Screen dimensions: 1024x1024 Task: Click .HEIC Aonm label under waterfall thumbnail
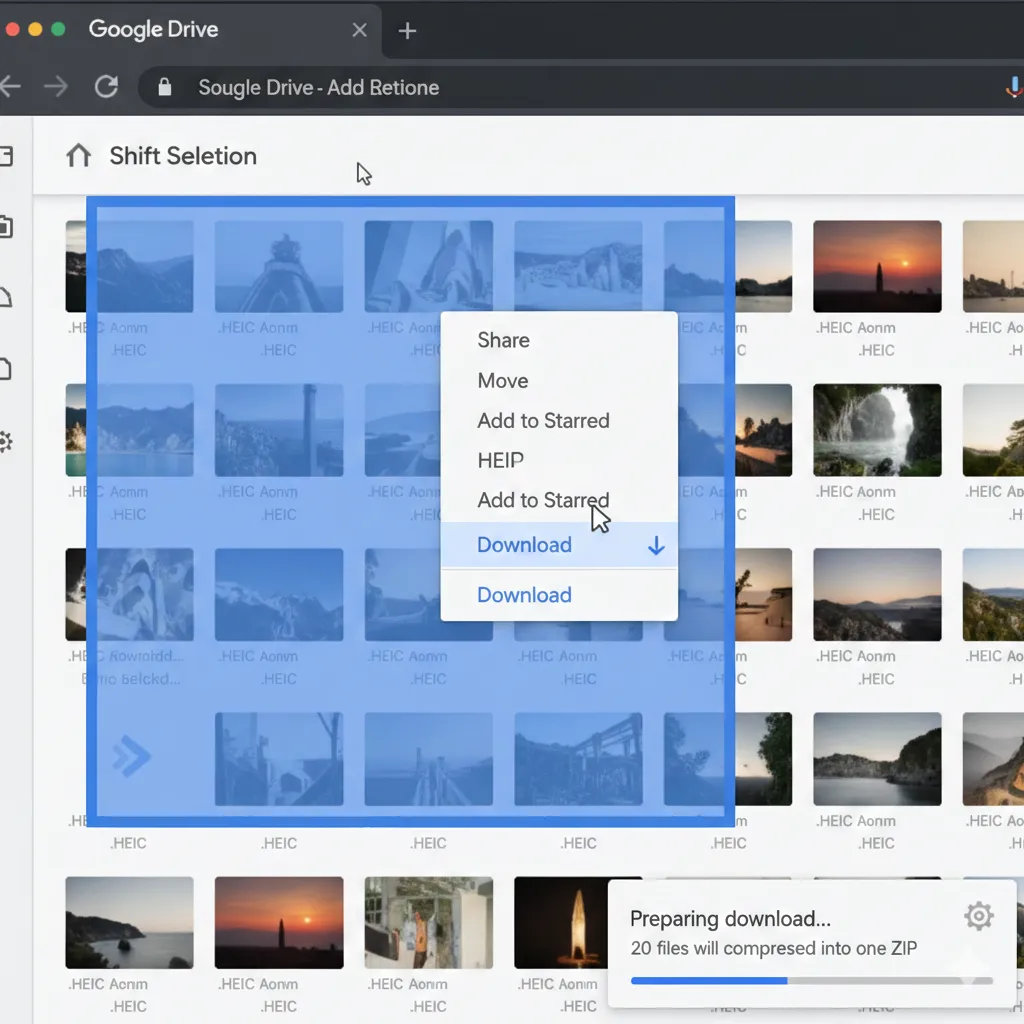pyautogui.click(x=856, y=492)
